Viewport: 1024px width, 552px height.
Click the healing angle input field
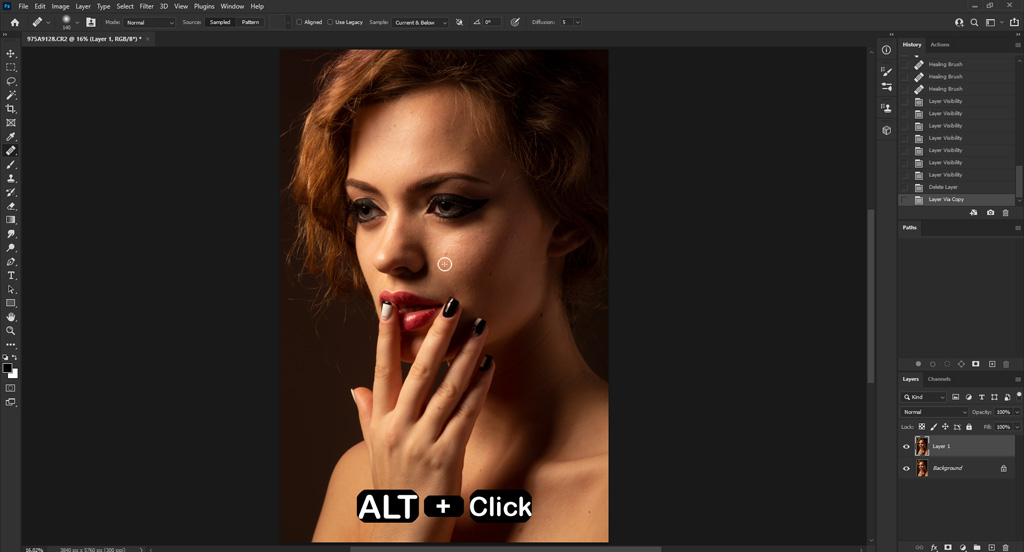pos(491,22)
